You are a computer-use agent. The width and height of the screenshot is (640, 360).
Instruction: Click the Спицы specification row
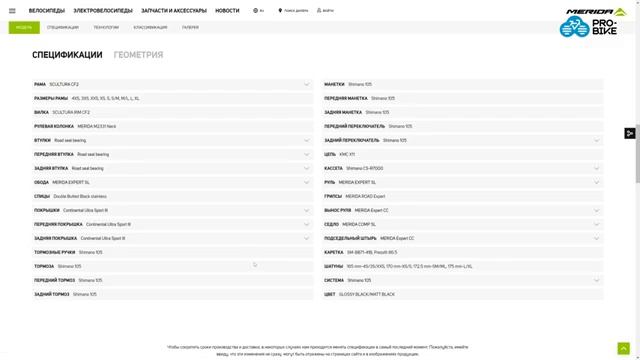[173, 196]
